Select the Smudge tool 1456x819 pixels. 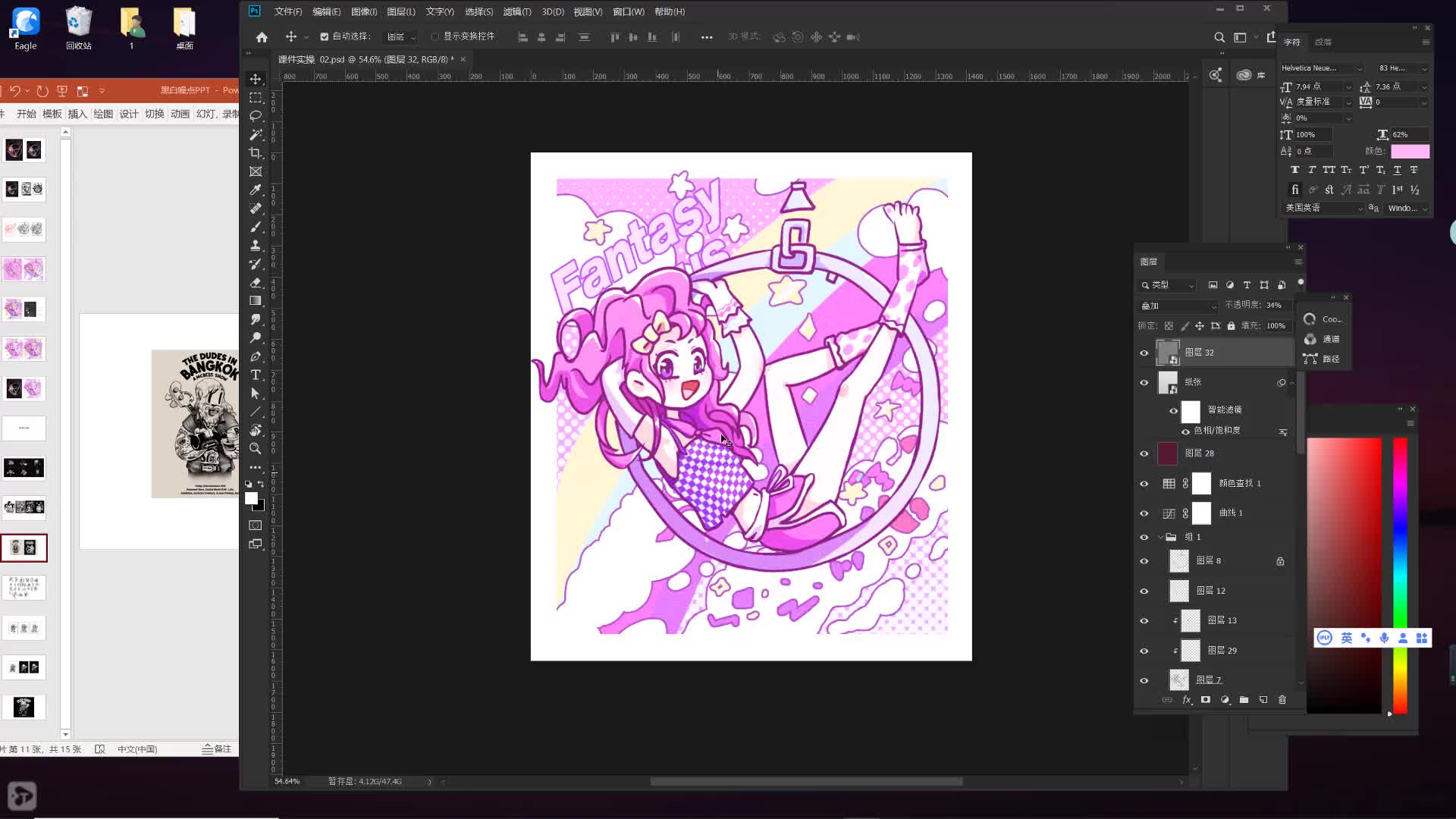point(256,319)
